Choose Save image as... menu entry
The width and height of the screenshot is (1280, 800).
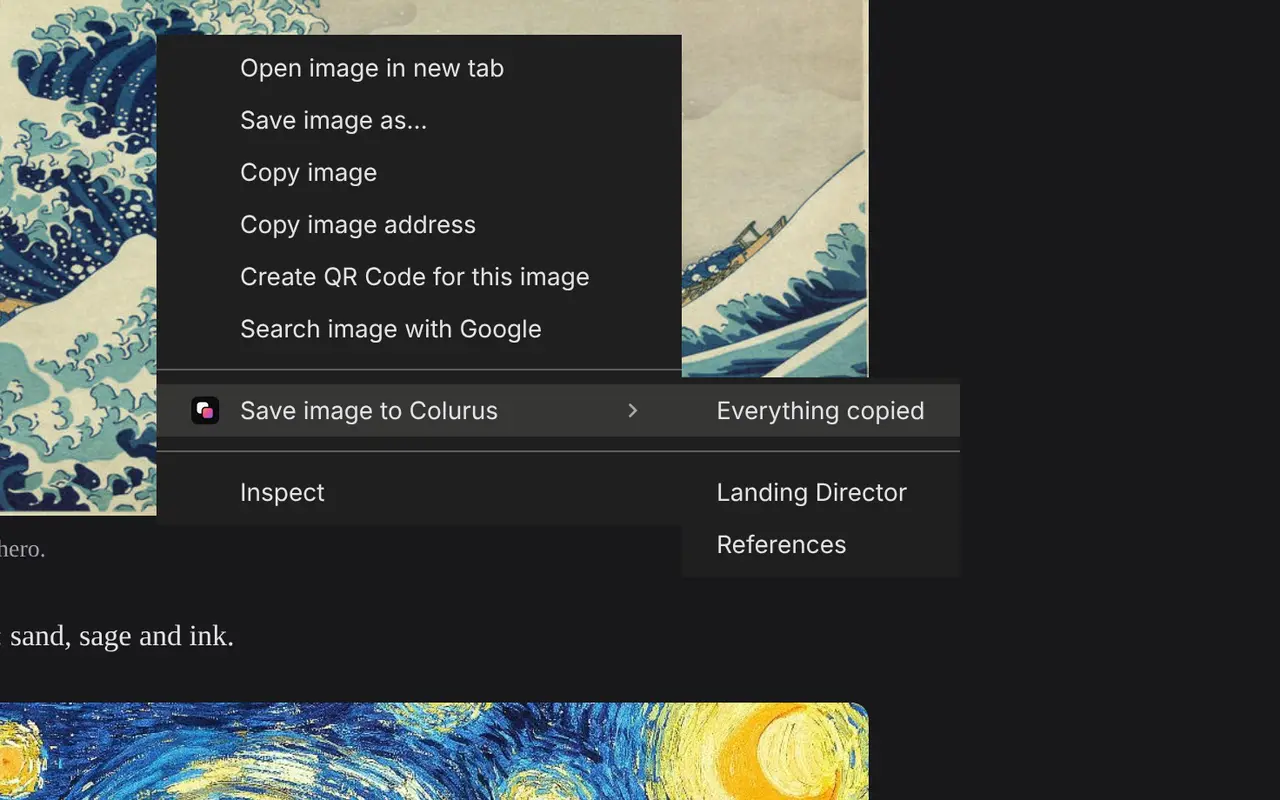[x=419, y=120]
